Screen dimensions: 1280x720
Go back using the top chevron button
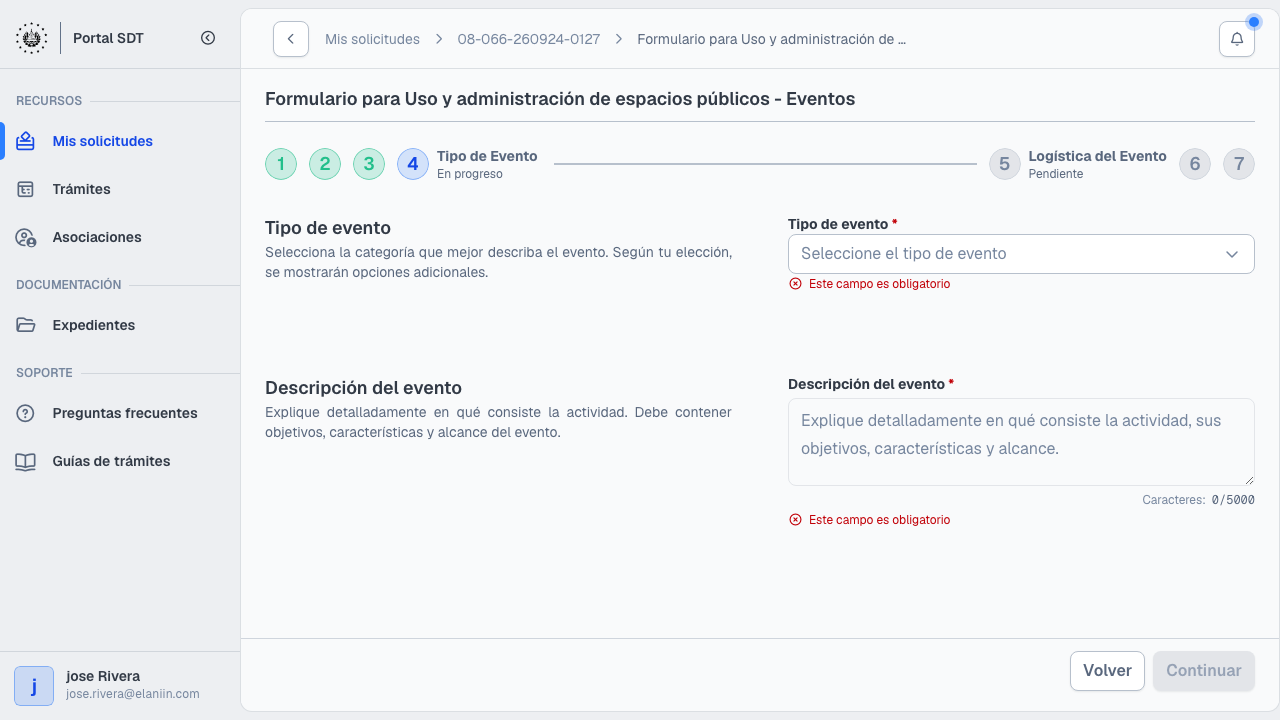coord(291,39)
